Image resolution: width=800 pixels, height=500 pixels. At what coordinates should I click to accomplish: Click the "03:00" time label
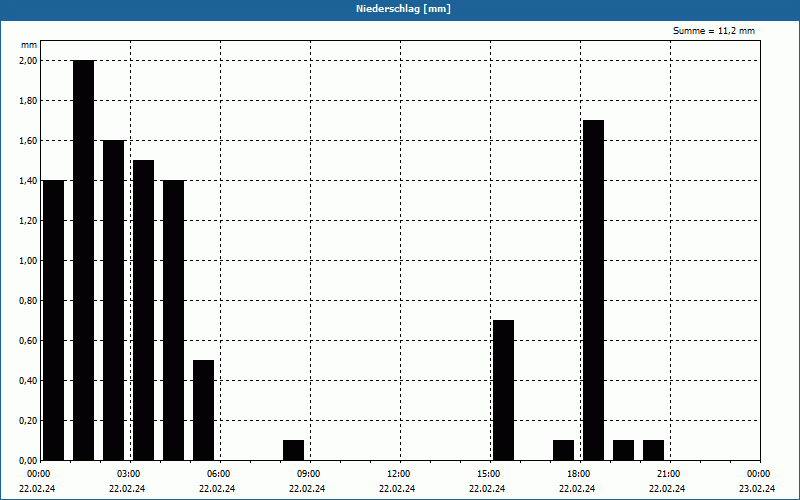[x=129, y=474]
